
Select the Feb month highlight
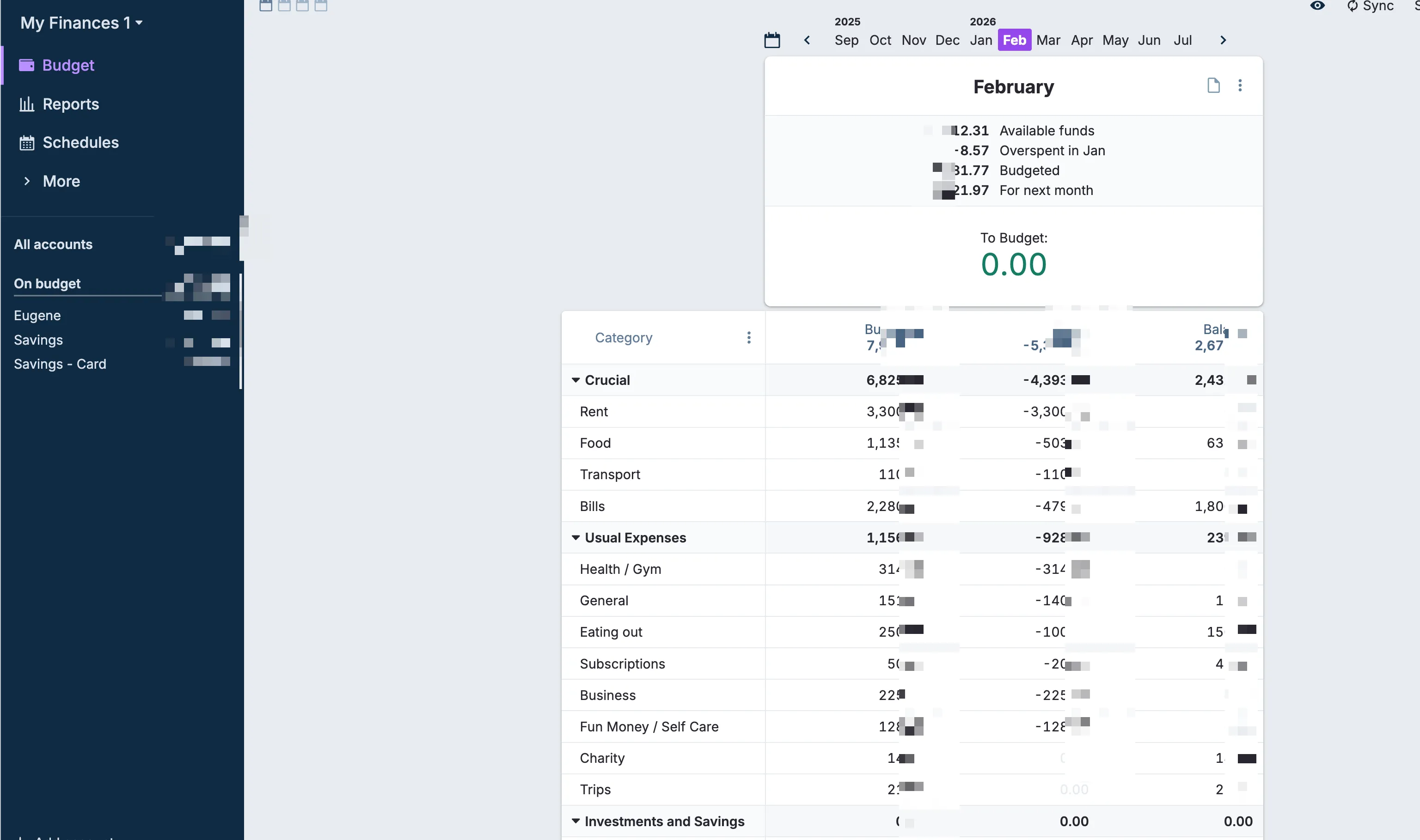tap(1014, 40)
